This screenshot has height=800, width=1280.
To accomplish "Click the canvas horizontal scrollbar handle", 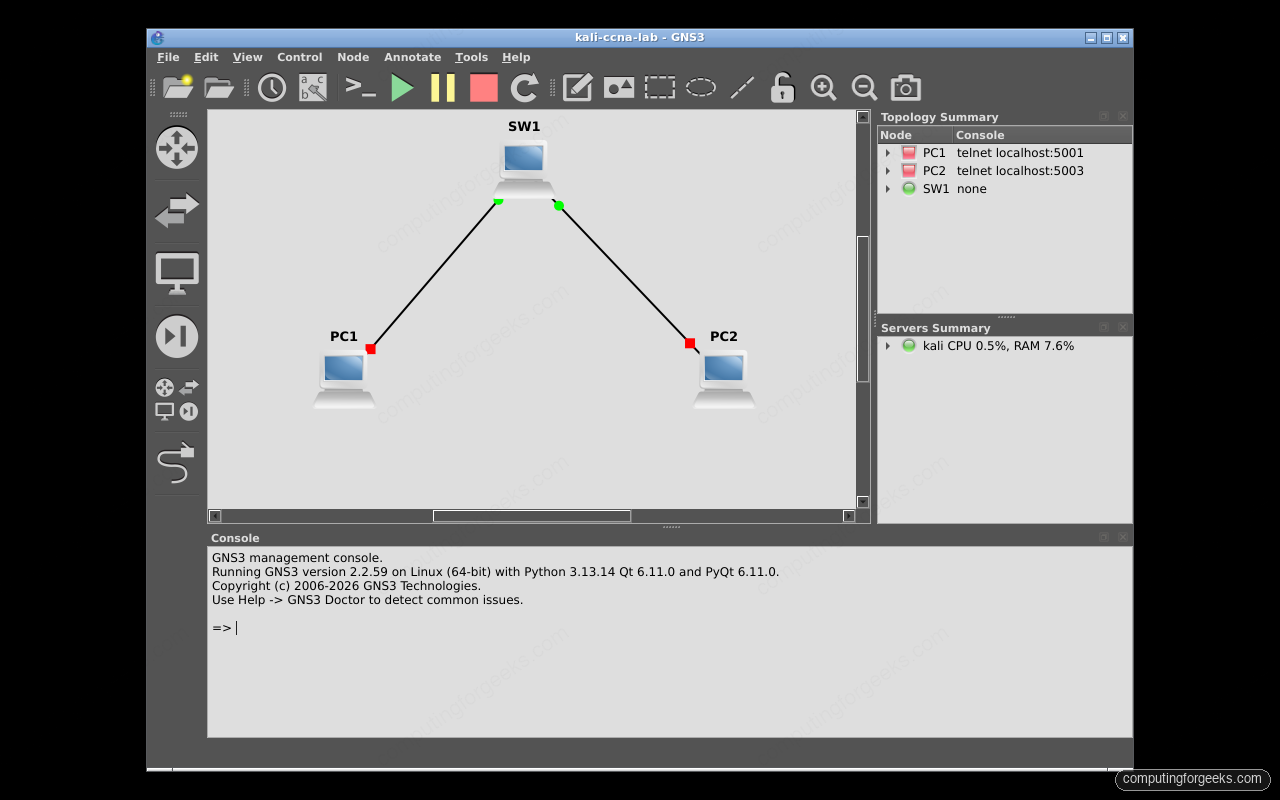I will click(x=532, y=516).
